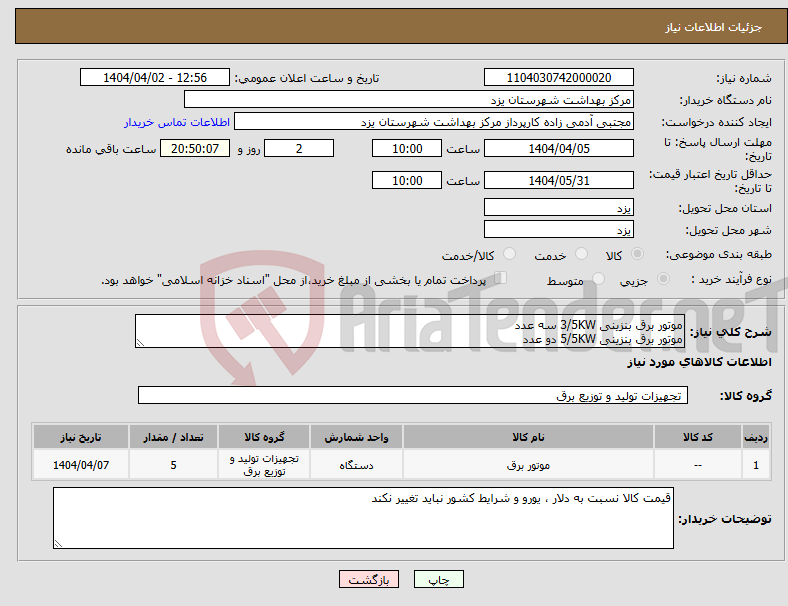The height and width of the screenshot is (606, 788).
Task: Click the table cell تجهیزات تولید و توزیع برق
Action: [x=264, y=465]
